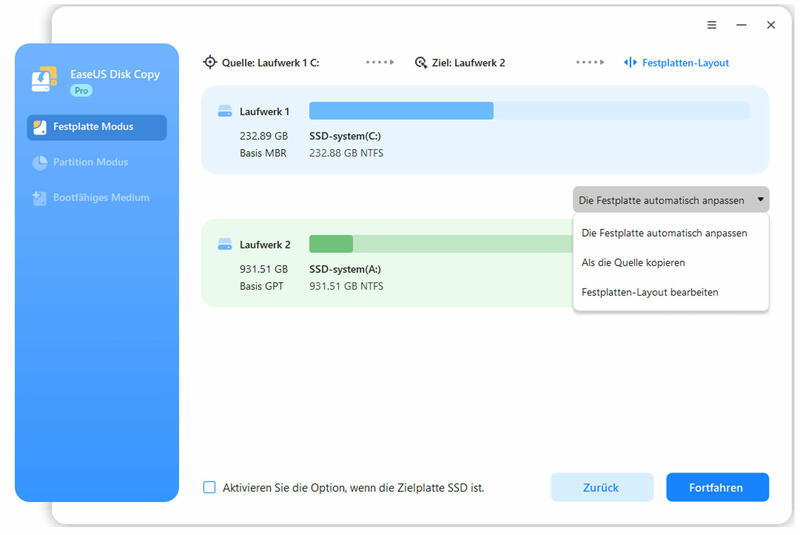Go back with the Zurück button
800x535 pixels.
602,488
